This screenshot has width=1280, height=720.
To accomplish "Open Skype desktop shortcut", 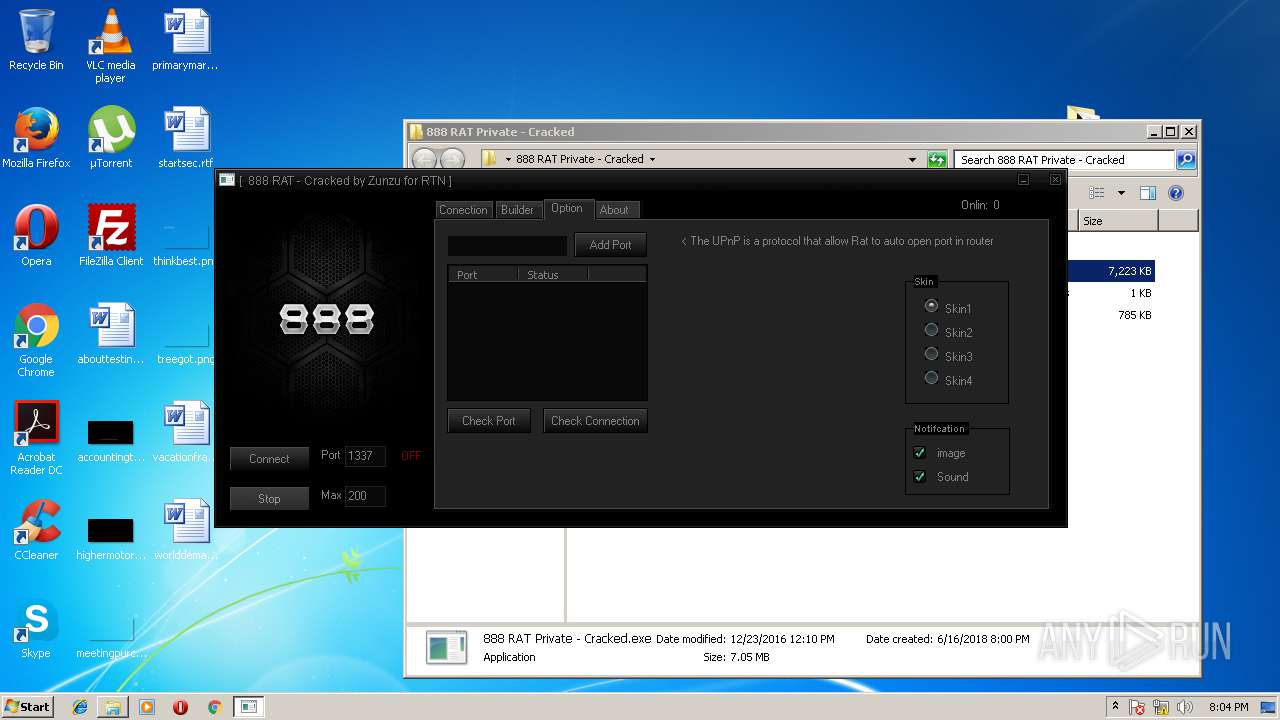I will (36, 628).
